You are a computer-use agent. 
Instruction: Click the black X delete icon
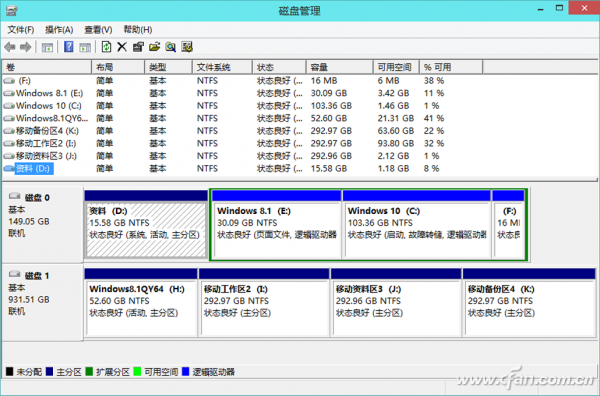coord(122,47)
